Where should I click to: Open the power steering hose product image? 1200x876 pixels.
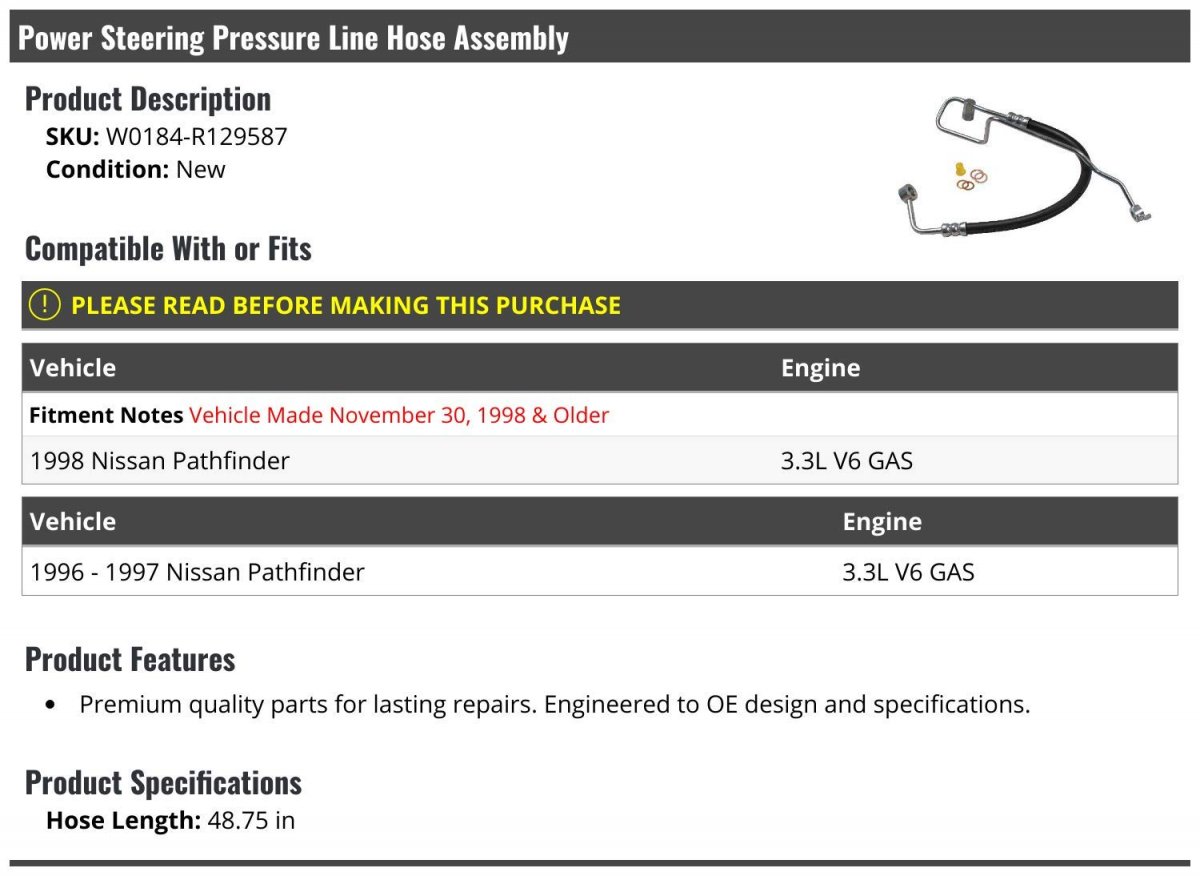pyautogui.click(x=1019, y=166)
